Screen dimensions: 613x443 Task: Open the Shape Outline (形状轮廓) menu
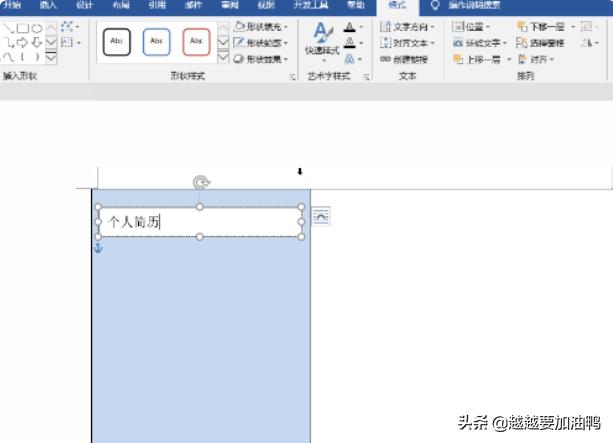[260, 43]
